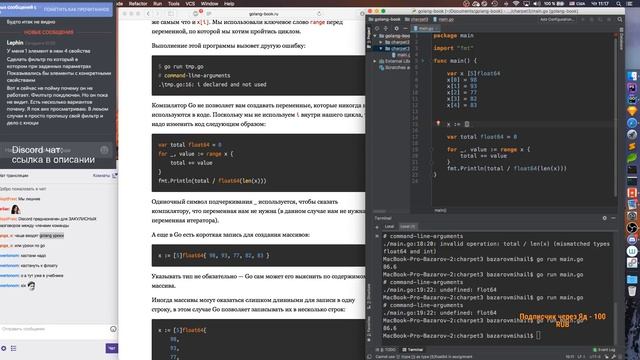Click the main.go breadcrumb in navigation bar
This screenshot has width=640, height=360.
(x=443, y=19)
